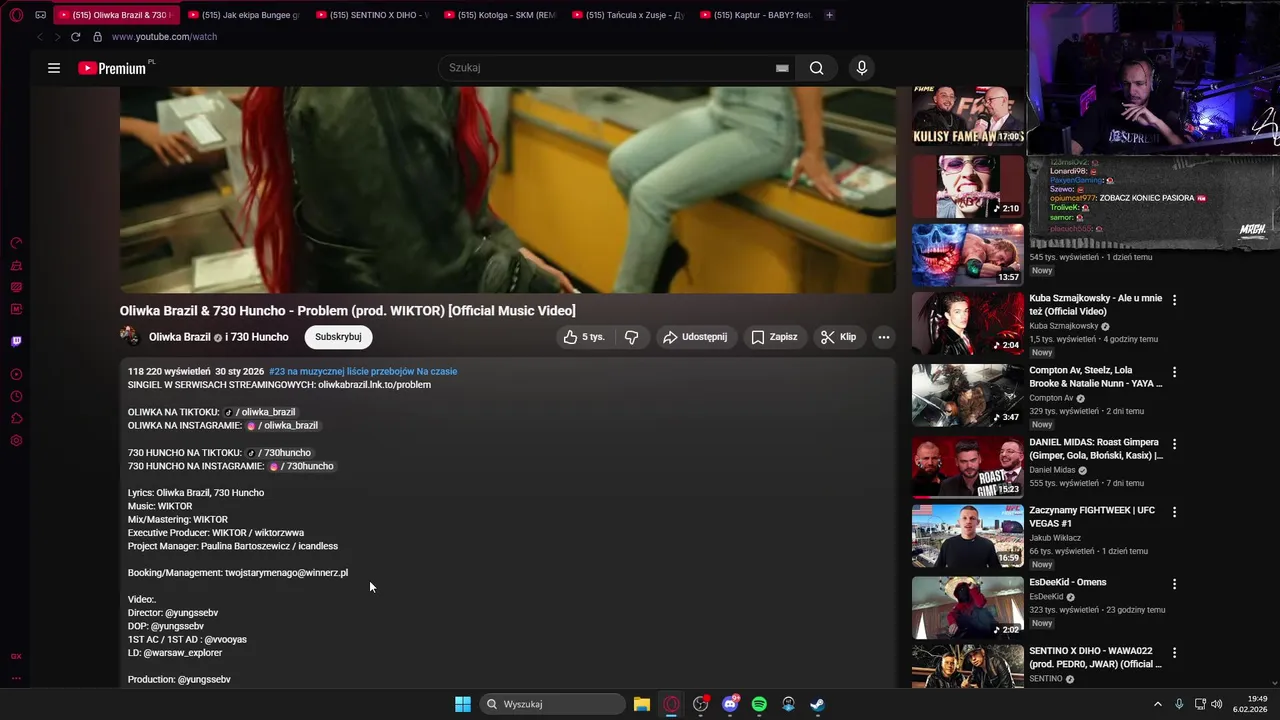Click the Udostępnij share button

(695, 337)
